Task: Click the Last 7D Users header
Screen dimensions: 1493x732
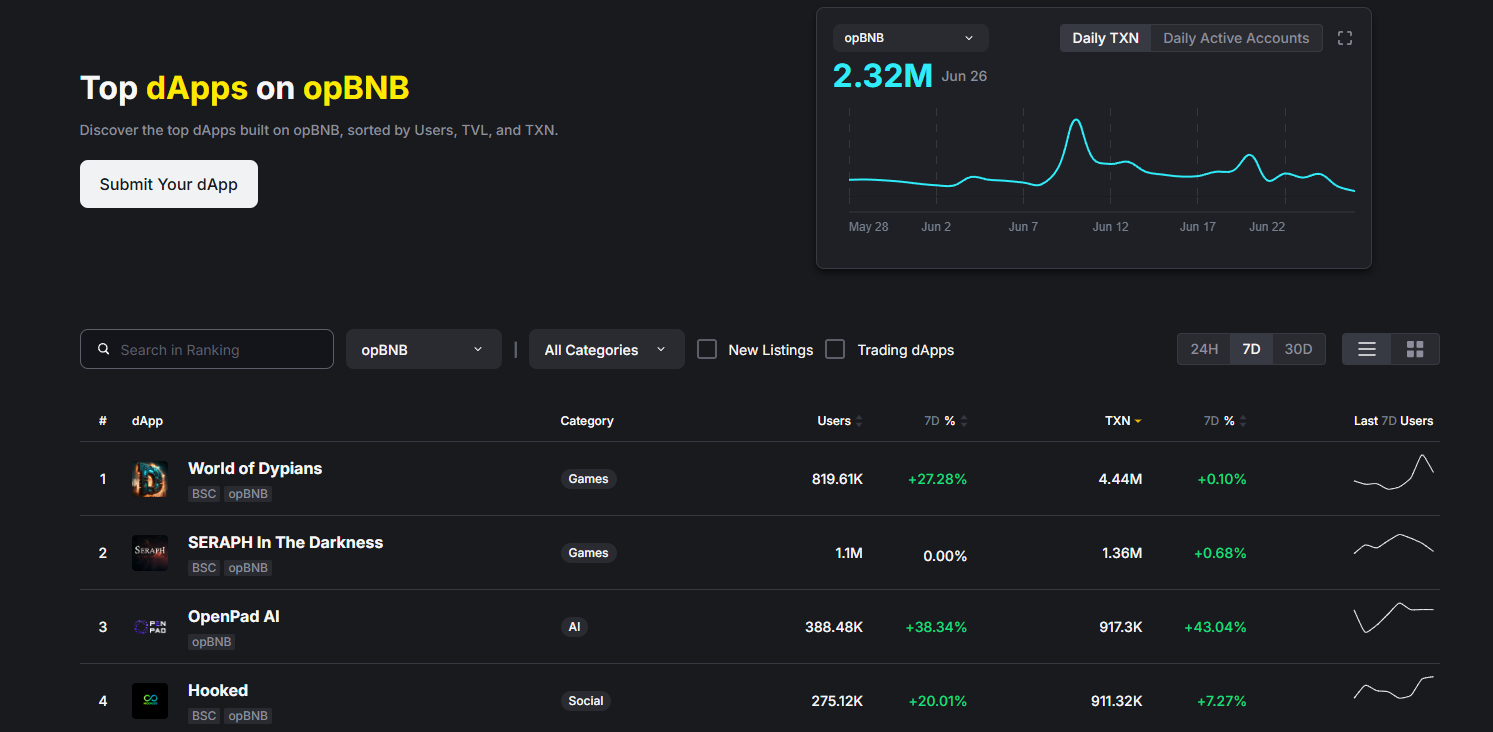Action: click(x=1393, y=421)
